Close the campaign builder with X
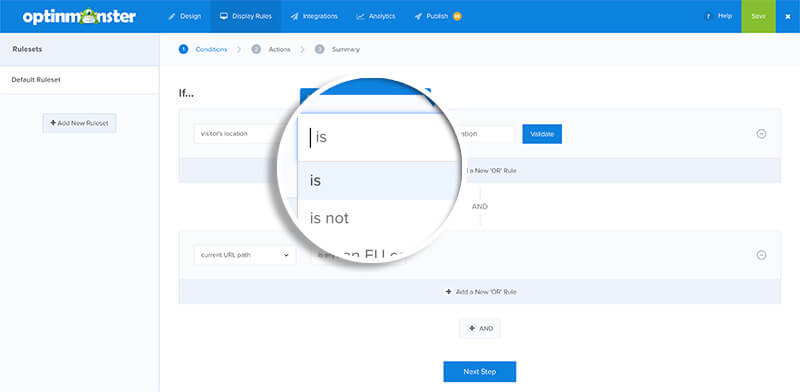Image resolution: width=800 pixels, height=392 pixels. [x=788, y=16]
